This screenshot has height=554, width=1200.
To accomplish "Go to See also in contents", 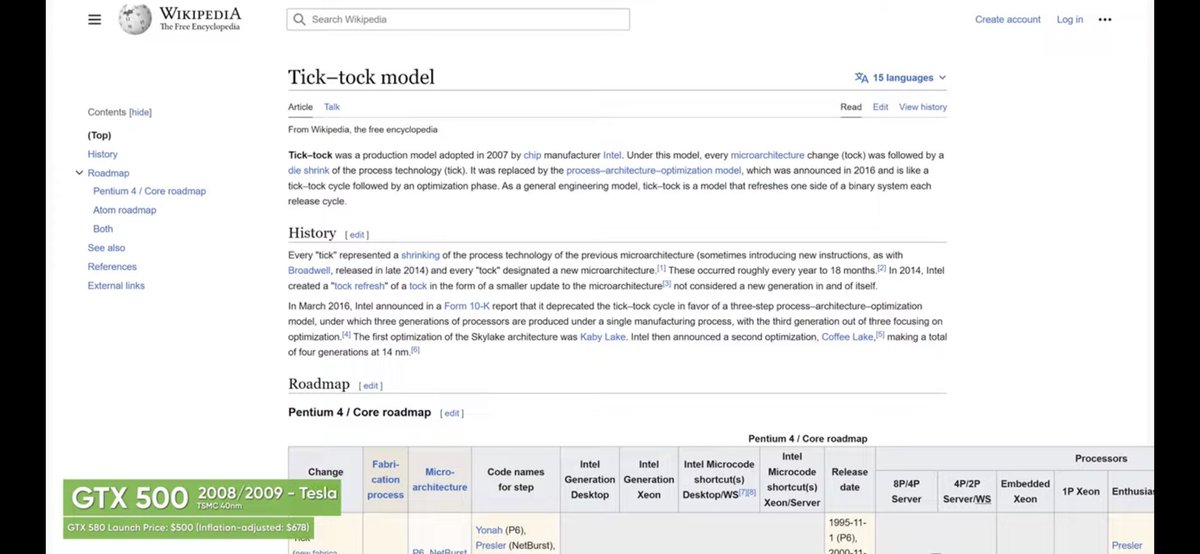I will tap(106, 248).
